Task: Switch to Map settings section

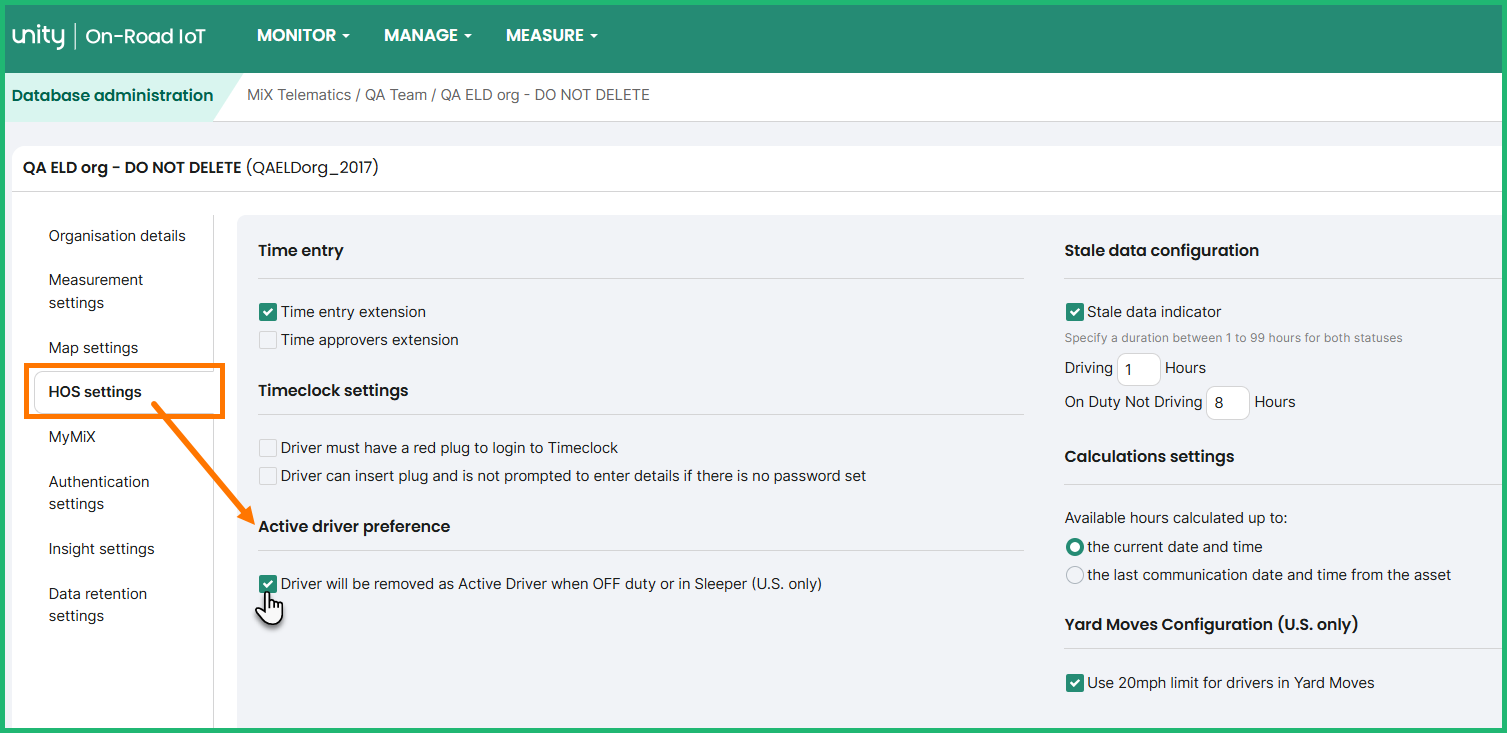Action: (93, 348)
